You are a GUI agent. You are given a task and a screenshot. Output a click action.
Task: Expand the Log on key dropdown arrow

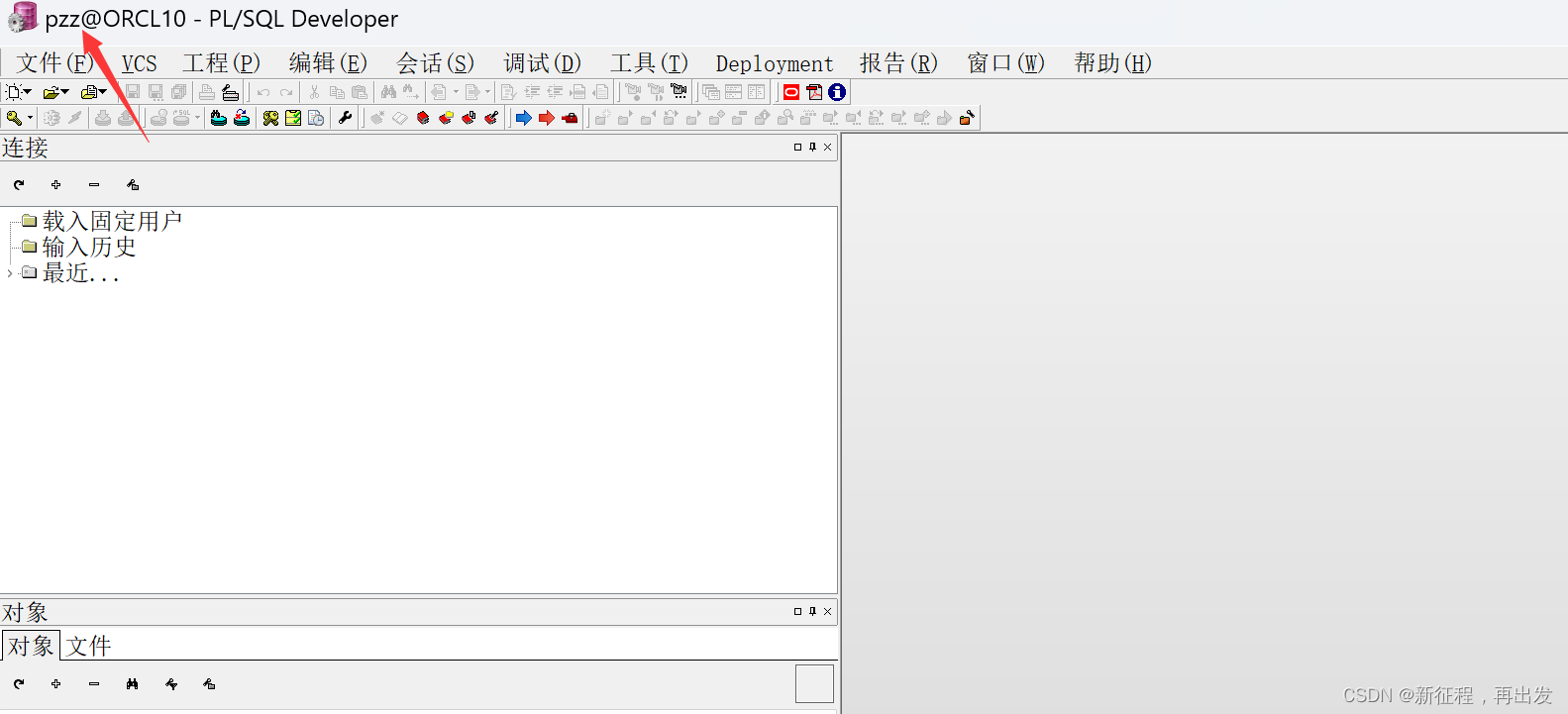coord(31,118)
